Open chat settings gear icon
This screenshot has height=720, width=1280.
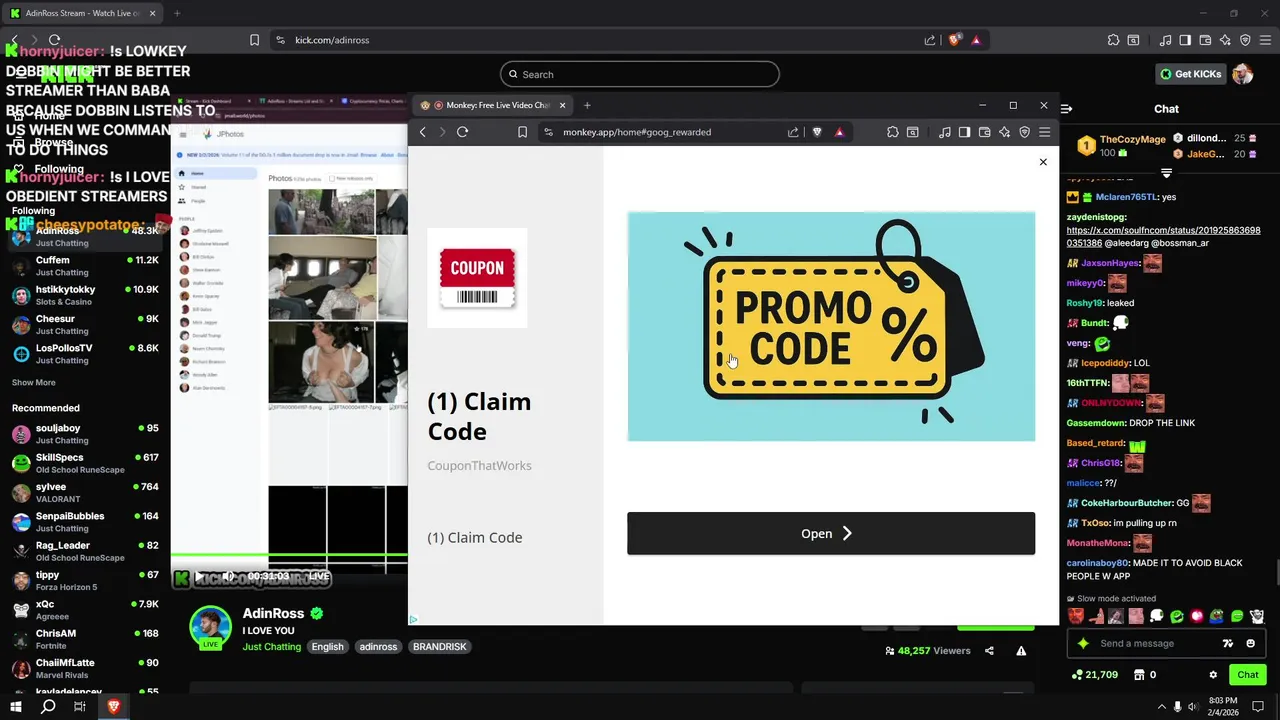click(1213, 675)
